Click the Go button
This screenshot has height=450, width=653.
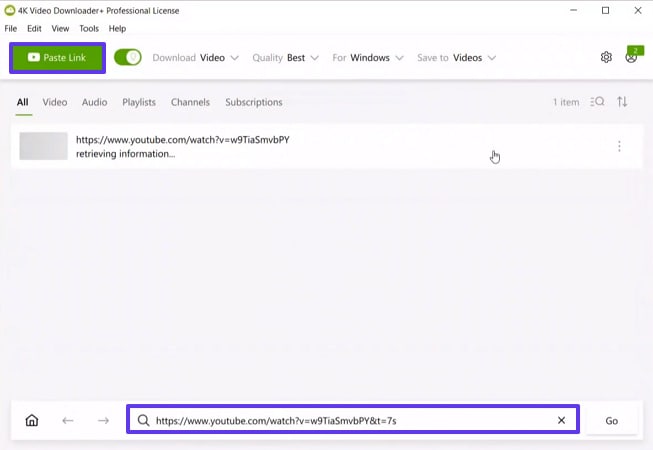click(x=612, y=421)
